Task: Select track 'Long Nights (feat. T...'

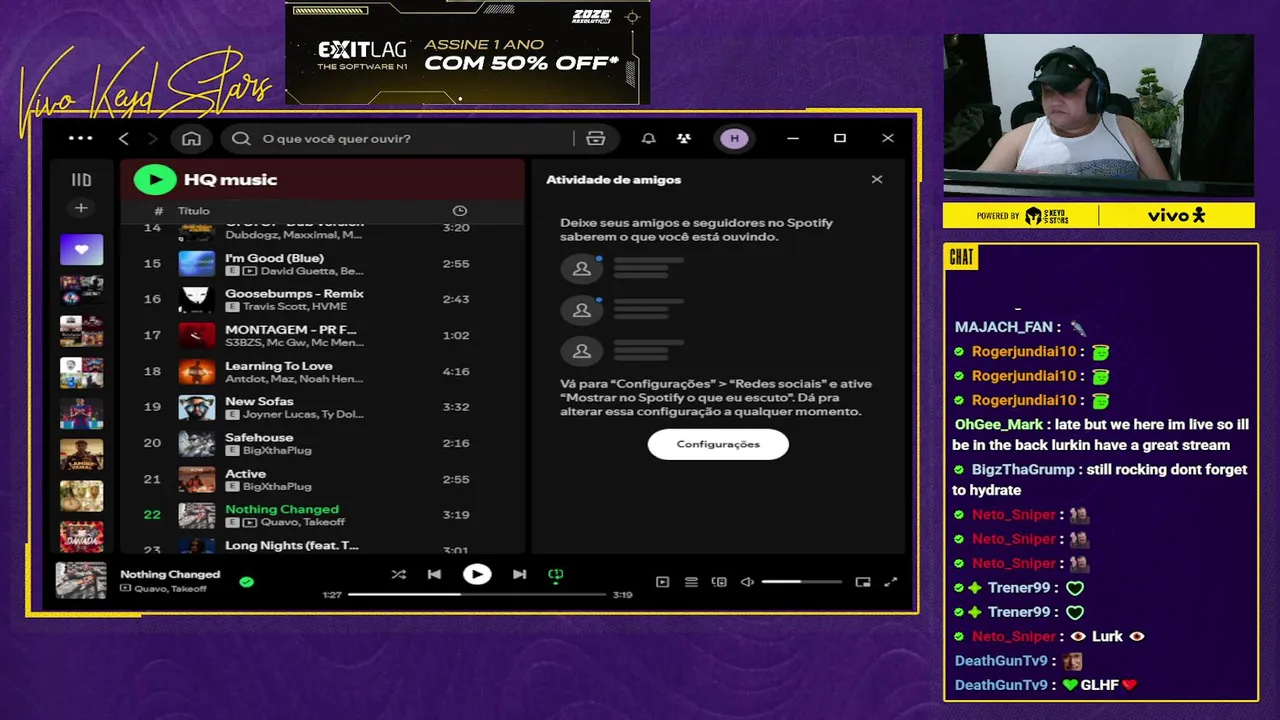Action: tap(322, 546)
